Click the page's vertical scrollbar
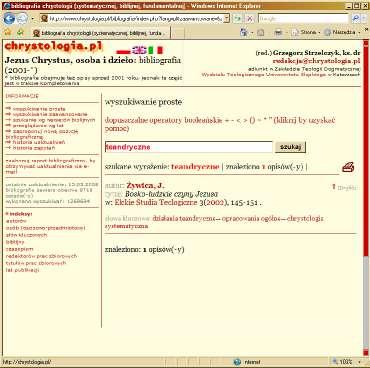370x368 pixels. [x=366, y=198]
